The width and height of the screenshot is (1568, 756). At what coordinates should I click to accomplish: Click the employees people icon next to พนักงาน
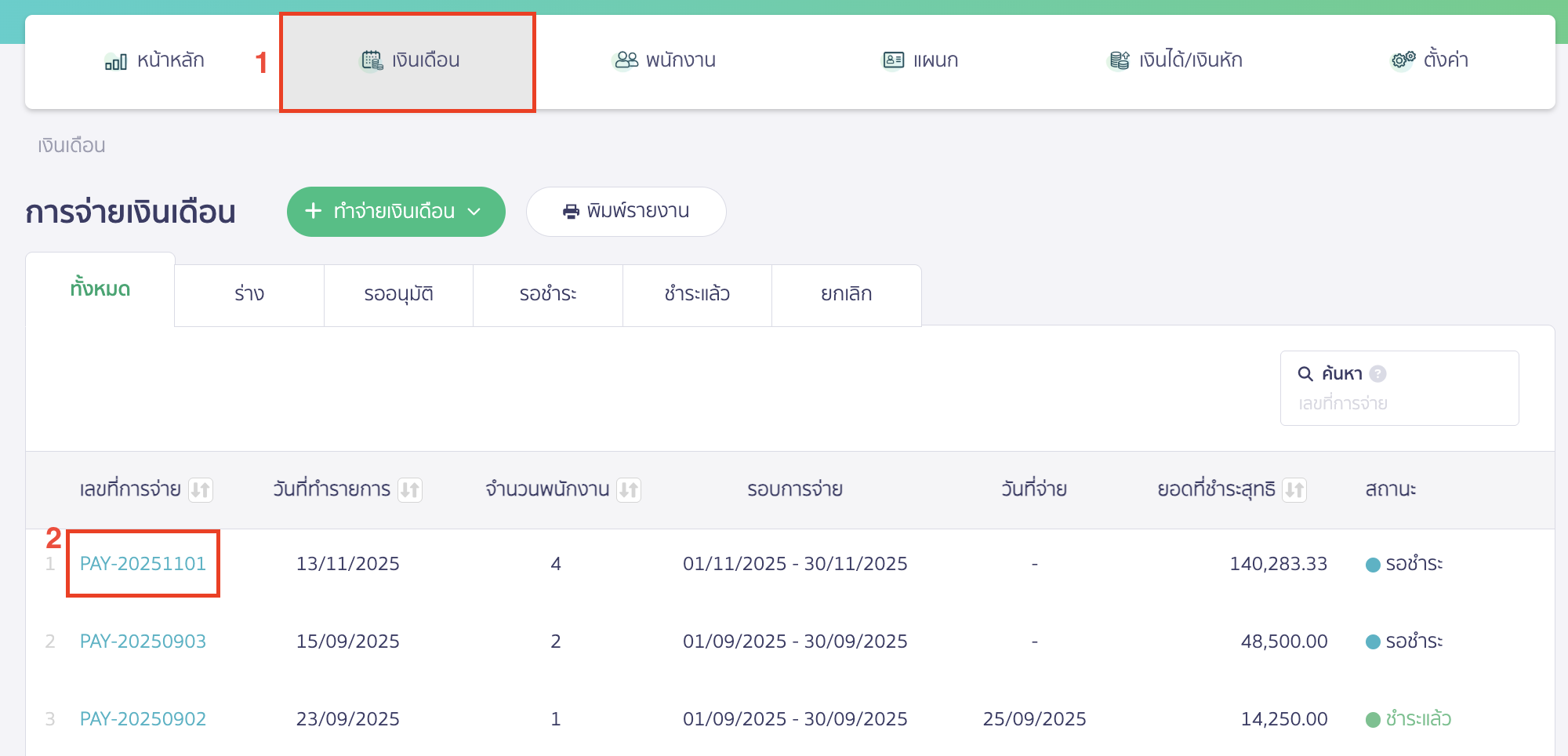[625, 60]
